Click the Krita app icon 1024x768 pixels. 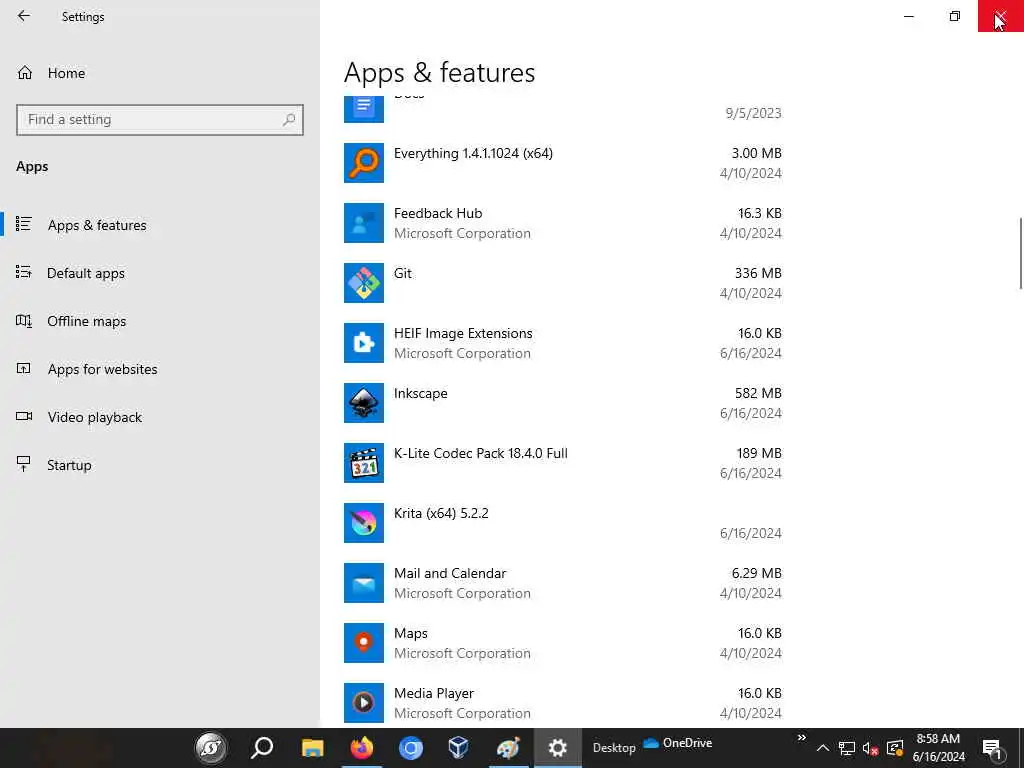tap(364, 523)
